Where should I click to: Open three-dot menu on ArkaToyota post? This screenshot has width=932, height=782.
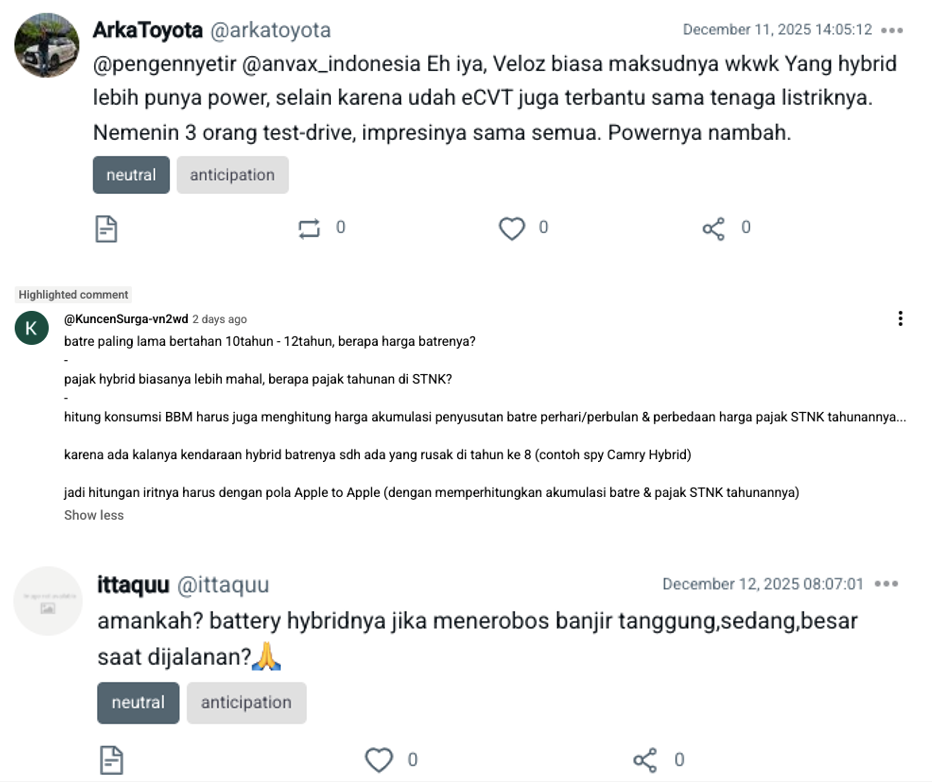click(x=892, y=30)
